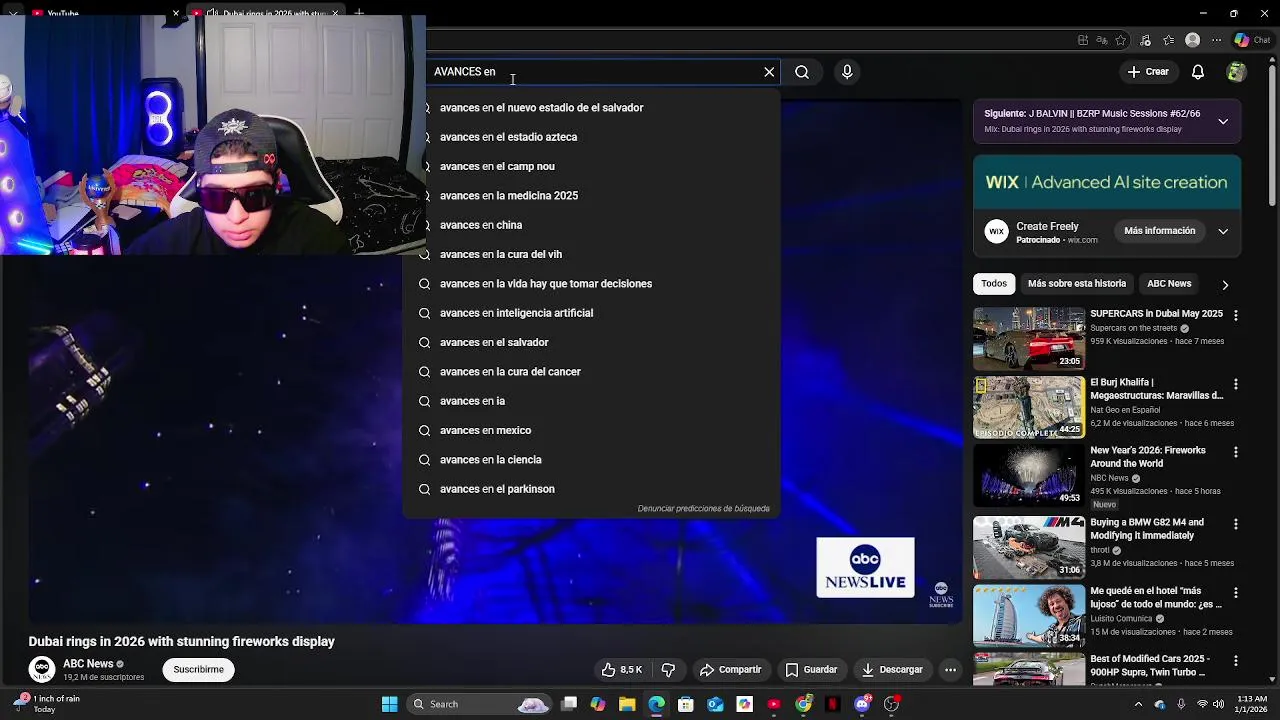Open File Explorer from taskbar

click(x=627, y=705)
